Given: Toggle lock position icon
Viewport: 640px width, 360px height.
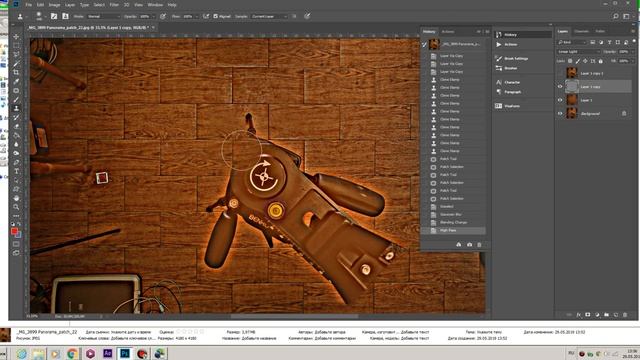Looking at the screenshot, I should [585, 61].
